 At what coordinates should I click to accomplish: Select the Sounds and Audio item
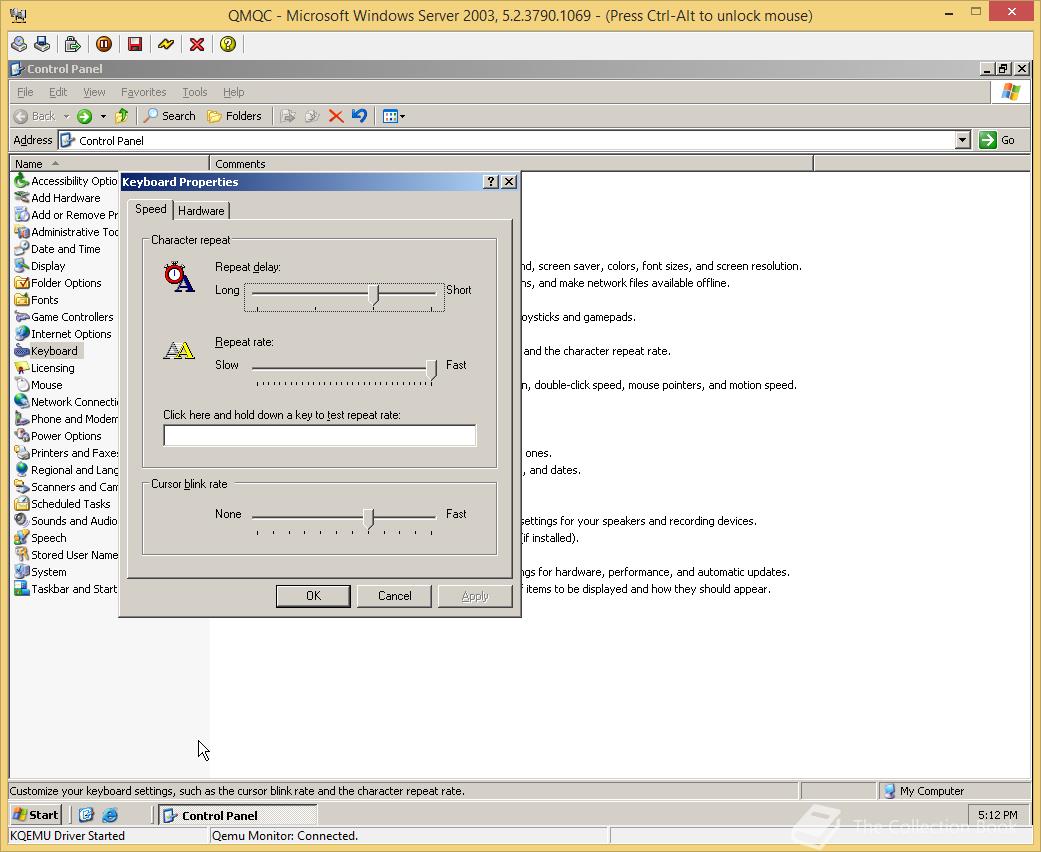pyautogui.click(x=66, y=521)
